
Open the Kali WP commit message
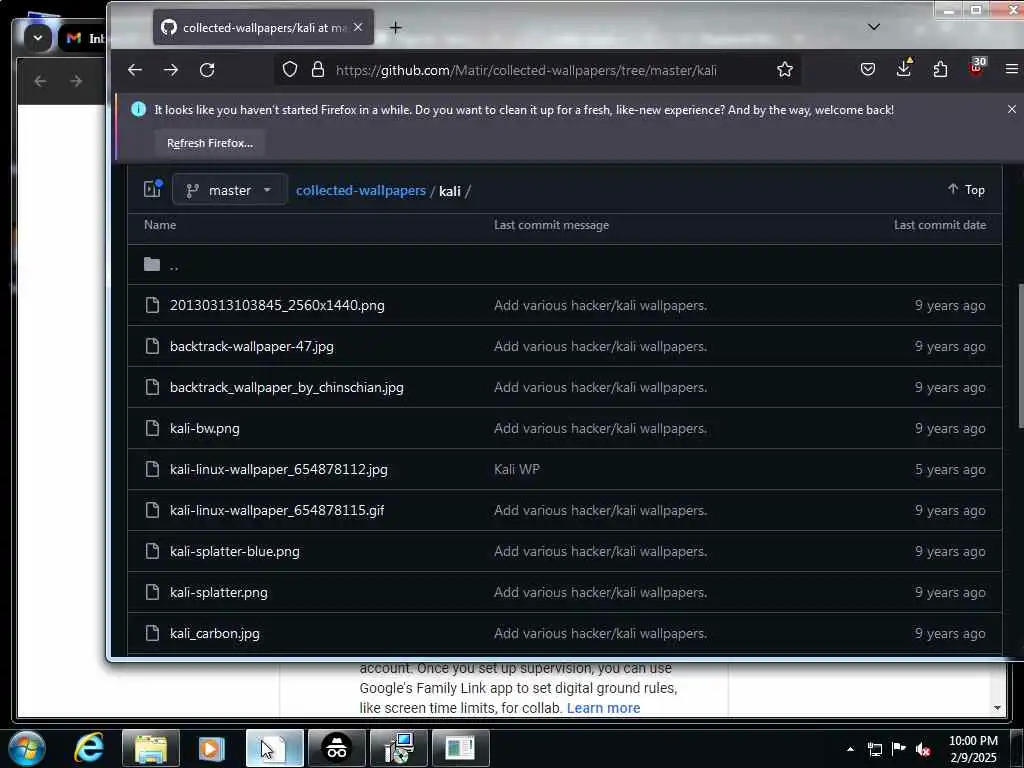517,470
